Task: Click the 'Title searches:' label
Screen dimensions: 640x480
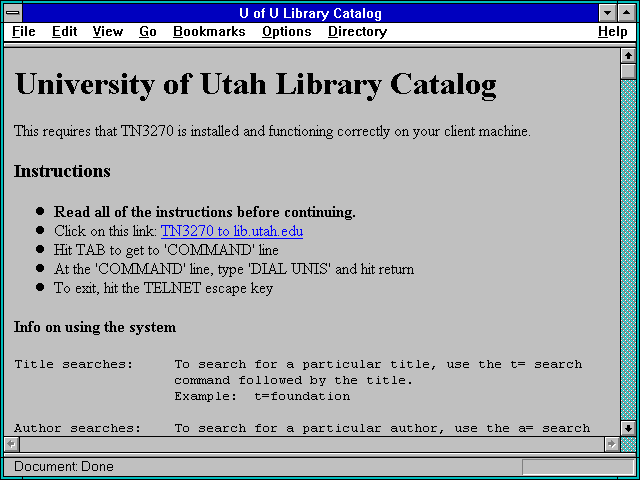Action: click(74, 364)
